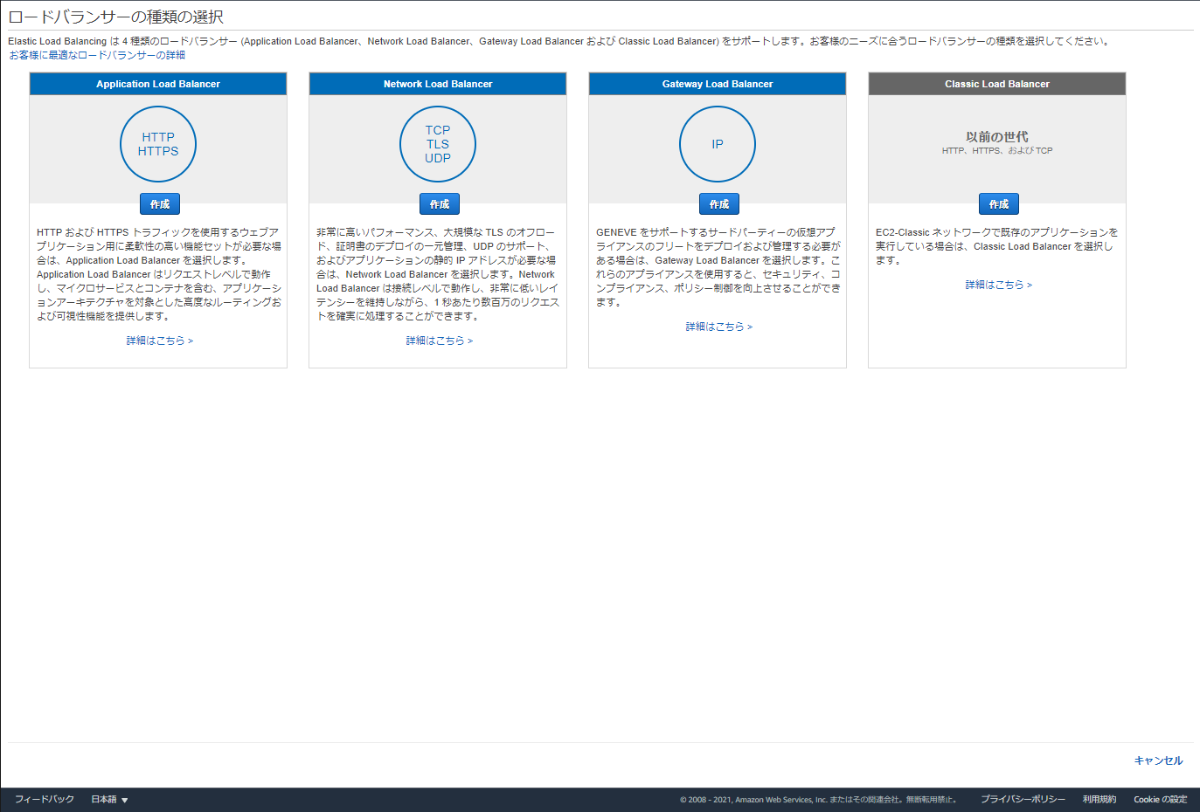The height and width of the screenshot is (812, 1200).
Task: Click 作成 under Network Load Balancer
Action: (439, 204)
